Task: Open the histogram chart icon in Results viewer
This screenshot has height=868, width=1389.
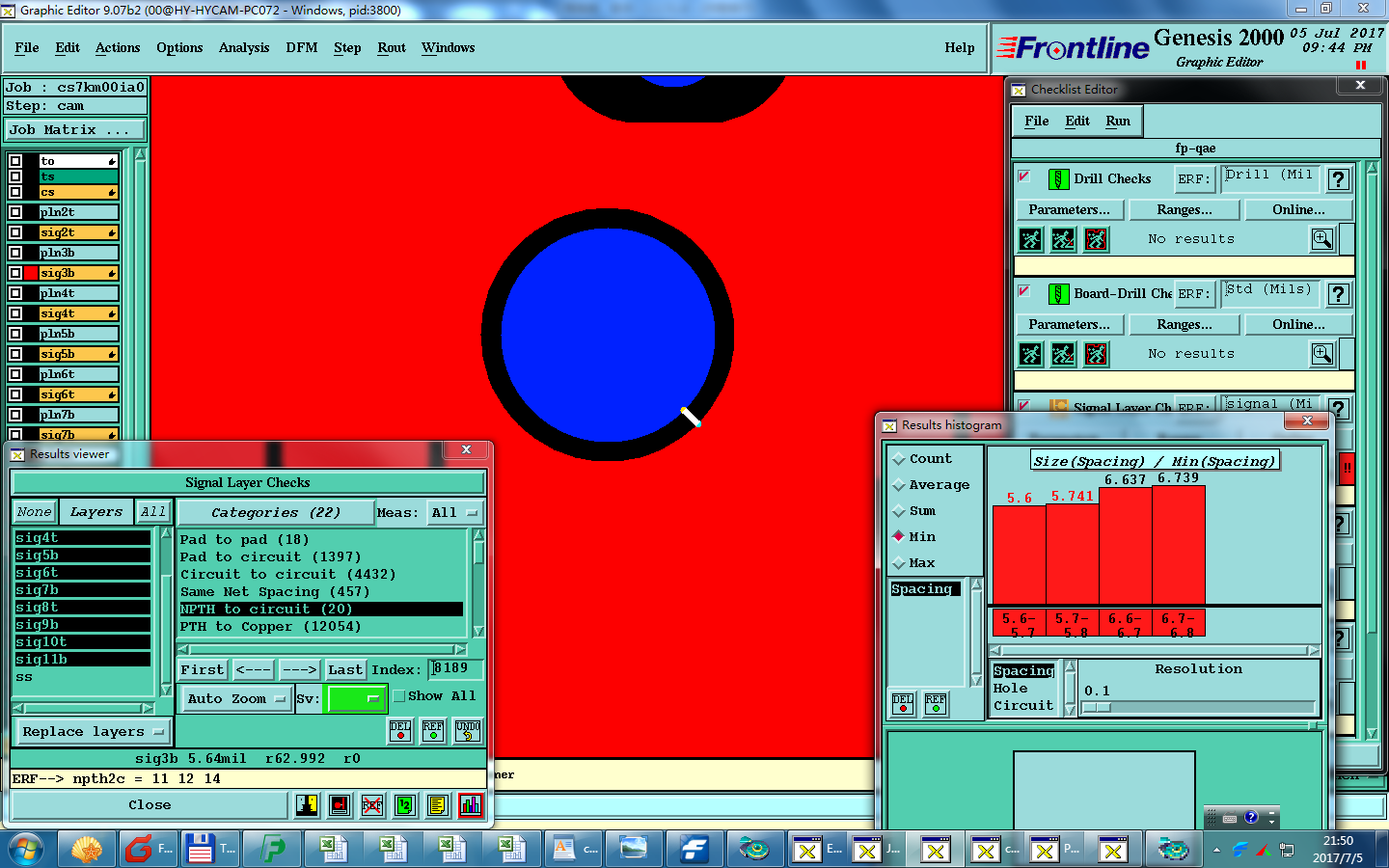Action: pos(471,804)
